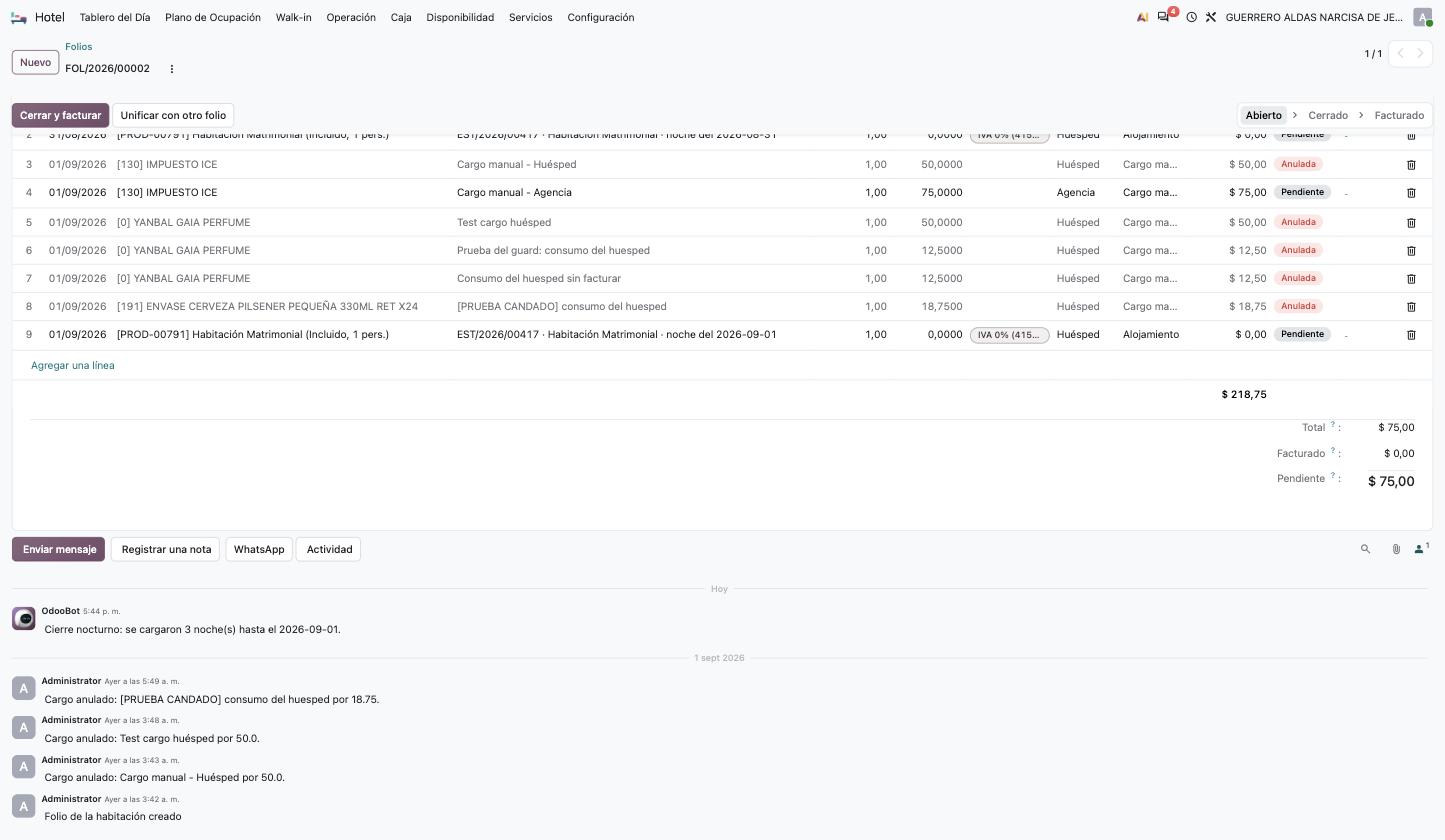Search messages in the chatter

point(1365,549)
